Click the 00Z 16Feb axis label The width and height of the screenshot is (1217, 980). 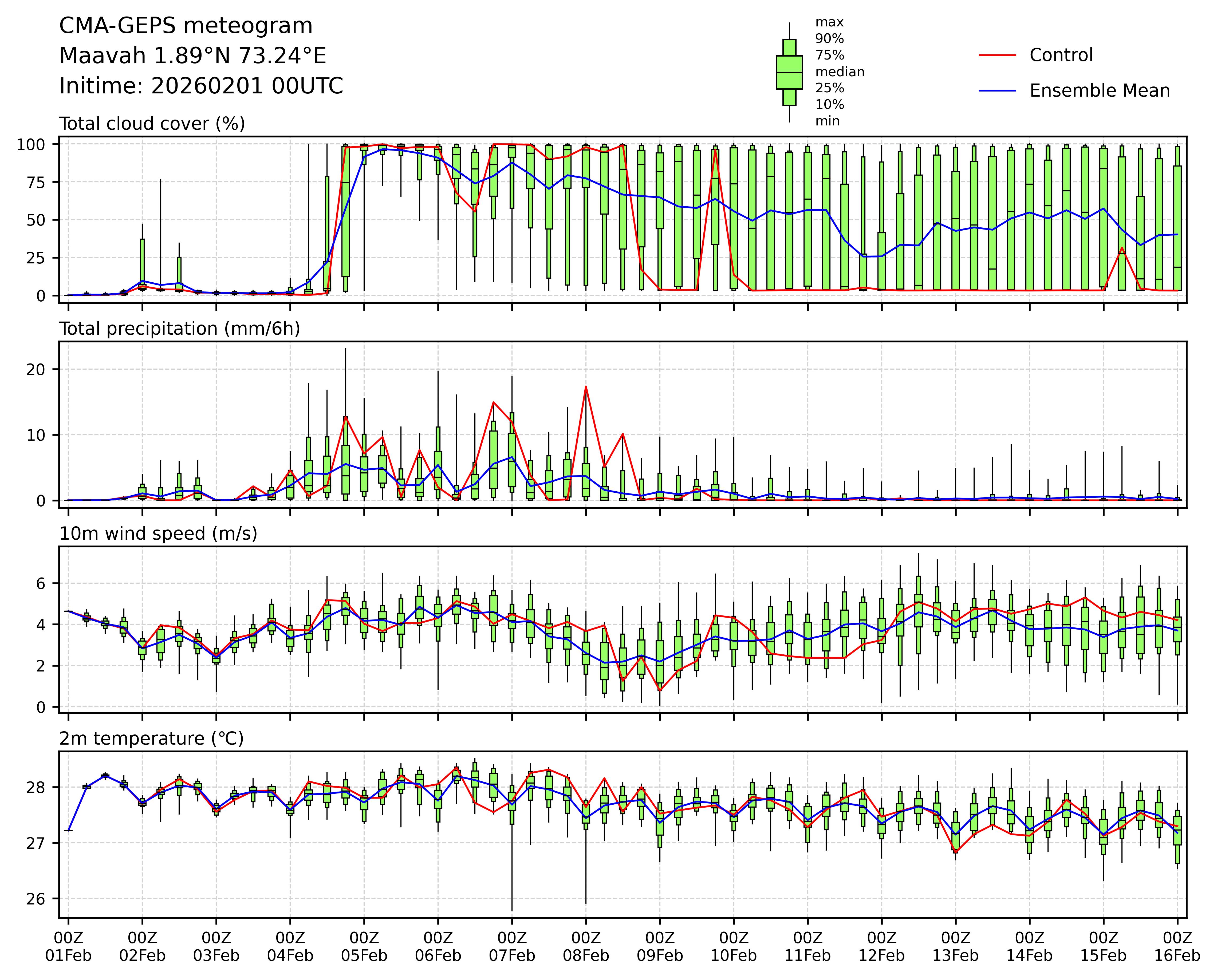(x=1177, y=947)
